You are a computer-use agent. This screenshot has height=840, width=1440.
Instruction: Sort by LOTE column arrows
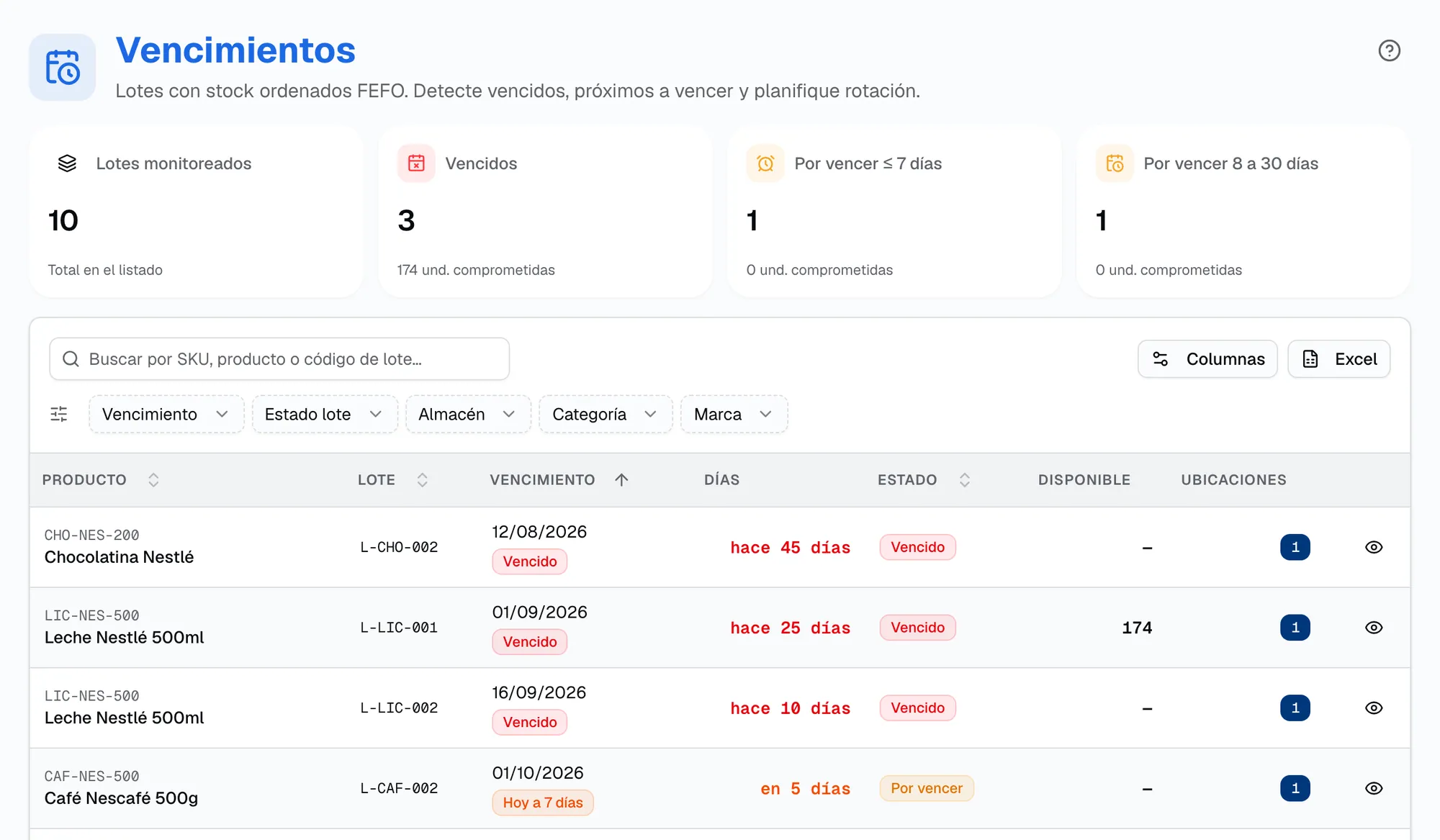423,479
